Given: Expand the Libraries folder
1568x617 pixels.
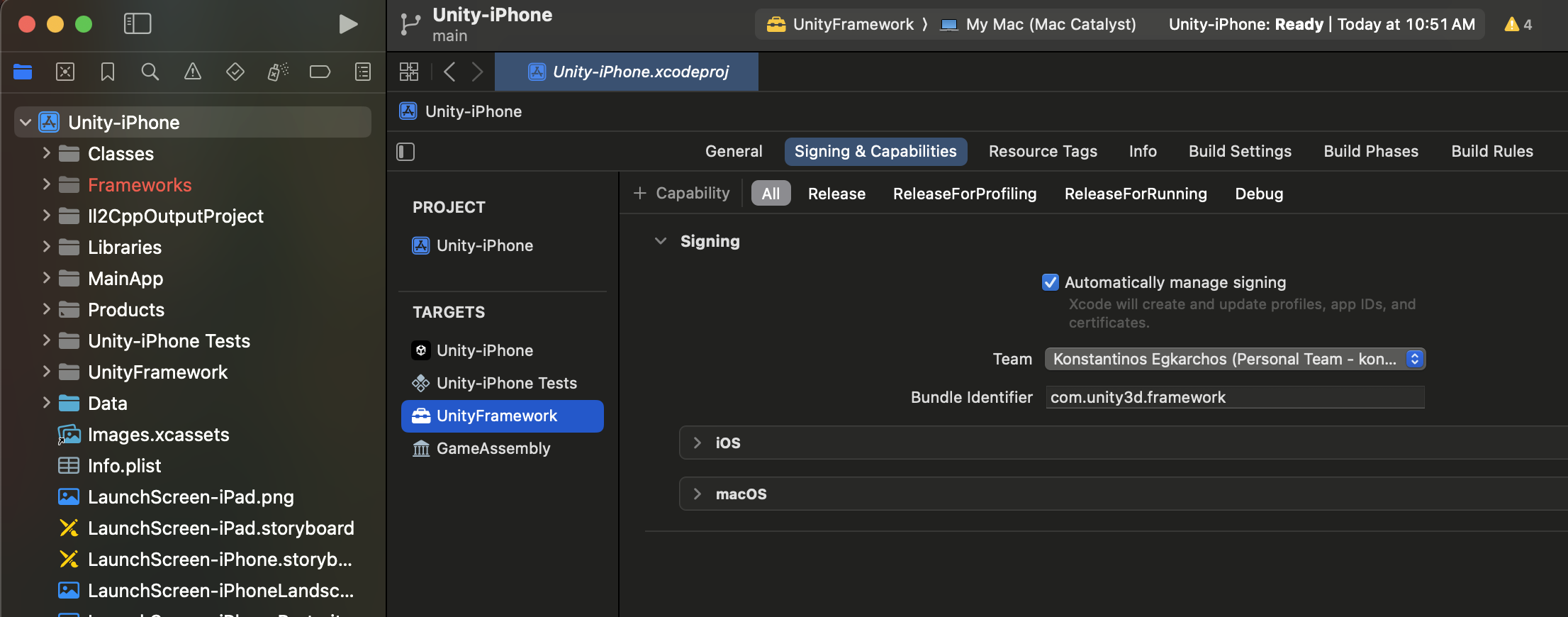Looking at the screenshot, I should pos(46,247).
